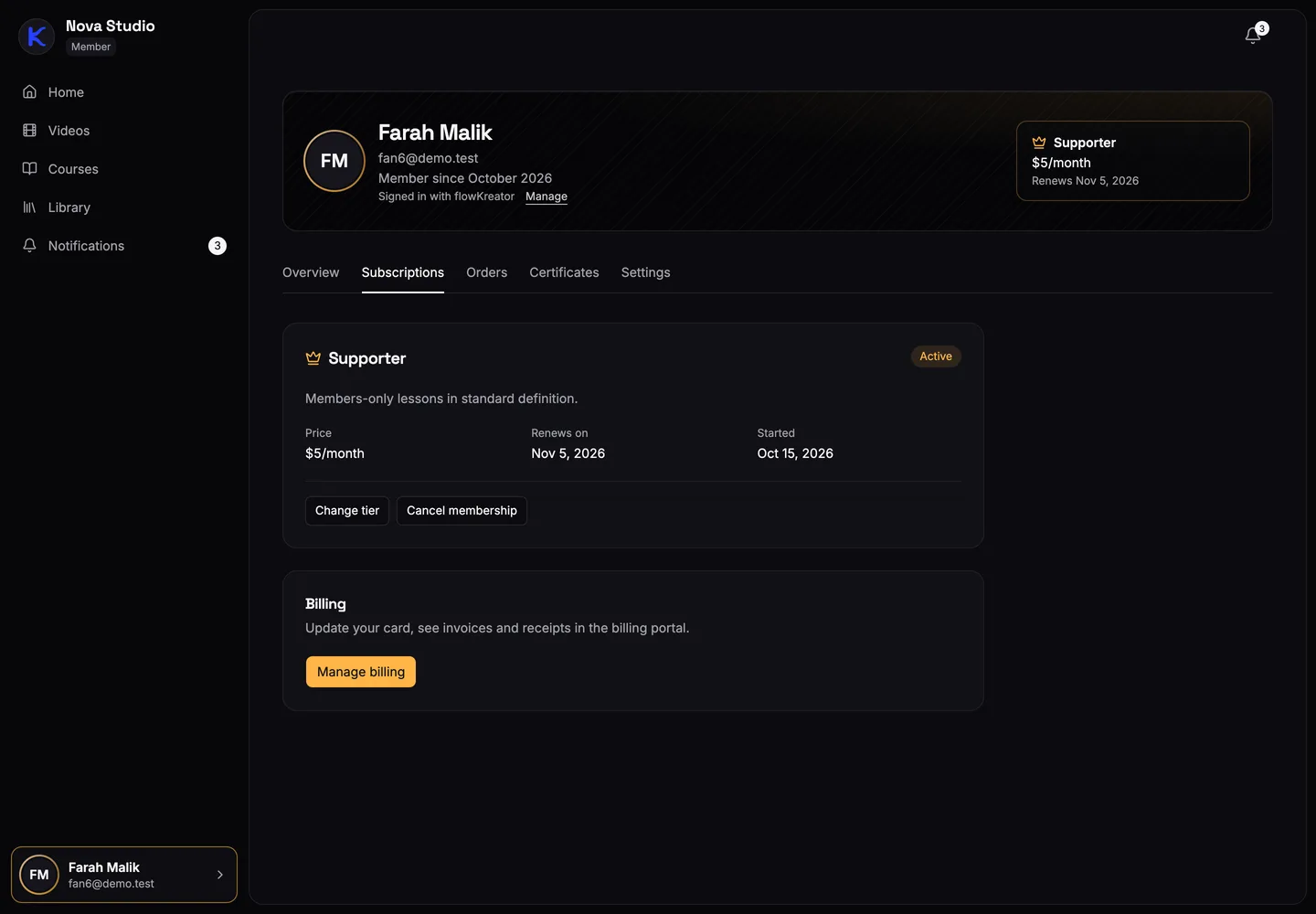Click the Member since October 2026 text
Image resolution: width=1316 pixels, height=914 pixels.
pyautogui.click(x=465, y=178)
